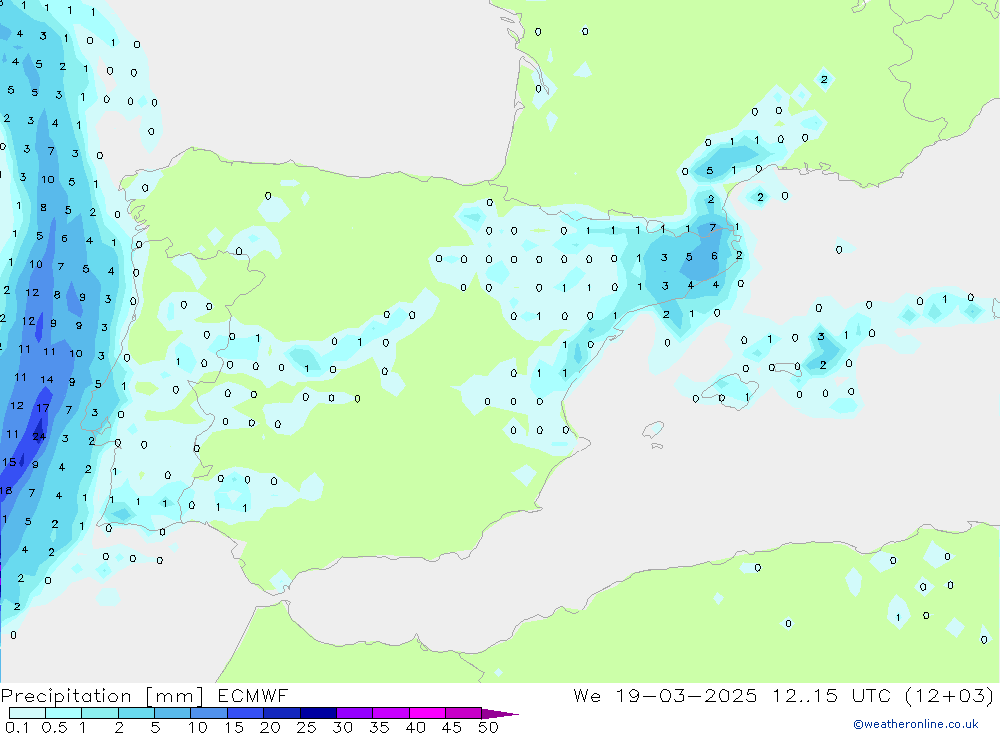Click the 1–2 mm legend color swatch
The width and height of the screenshot is (1000, 733).
tap(100, 713)
